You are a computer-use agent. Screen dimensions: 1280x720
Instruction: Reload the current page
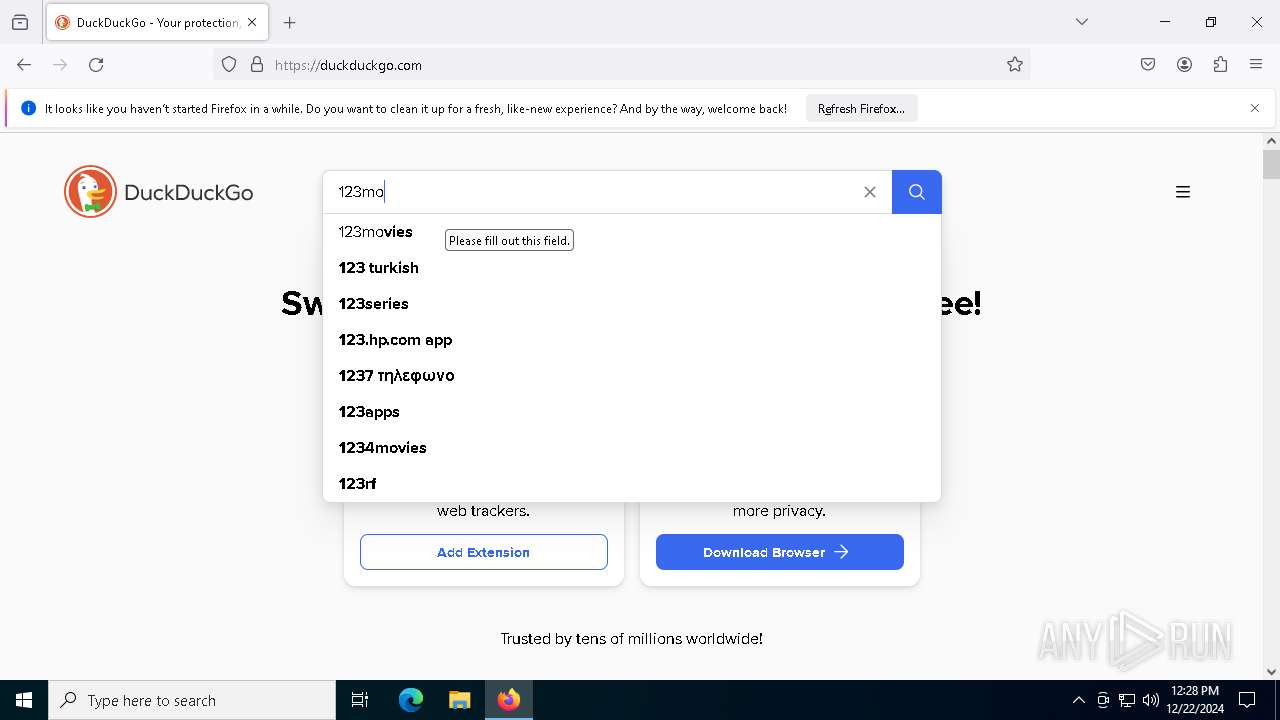[96, 65]
